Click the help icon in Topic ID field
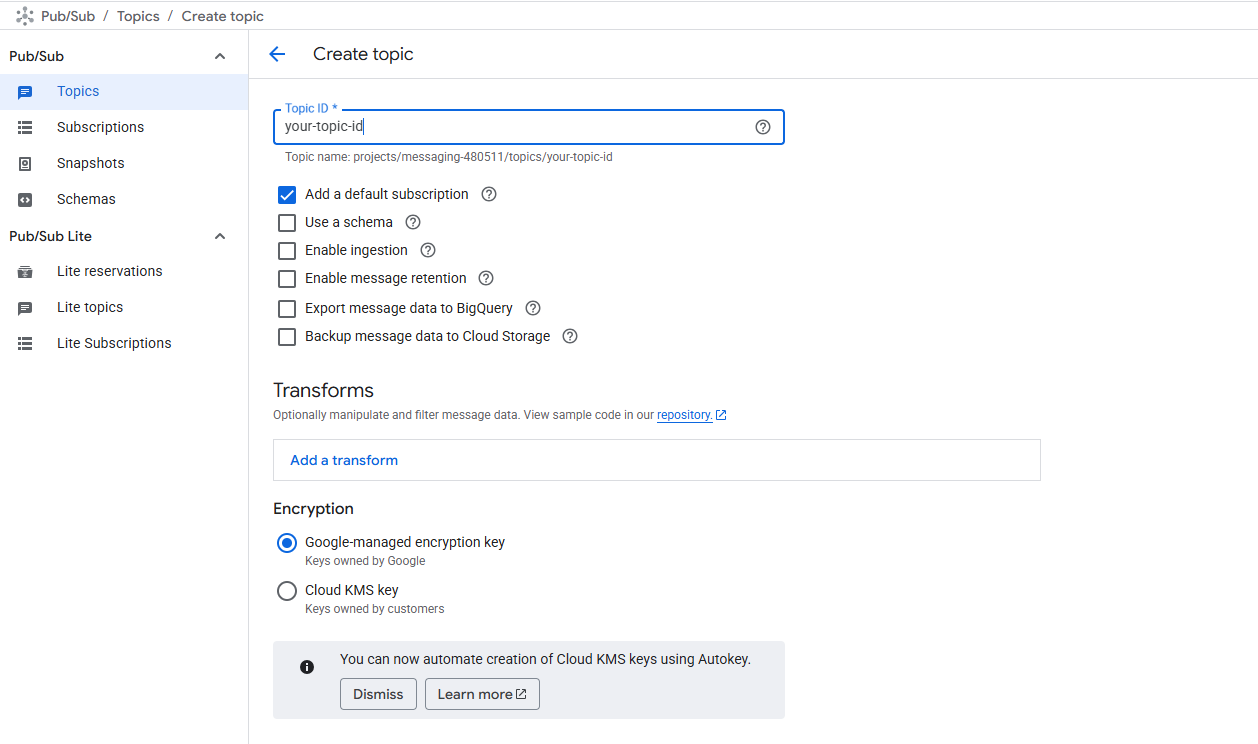1258x744 pixels. click(x=763, y=127)
